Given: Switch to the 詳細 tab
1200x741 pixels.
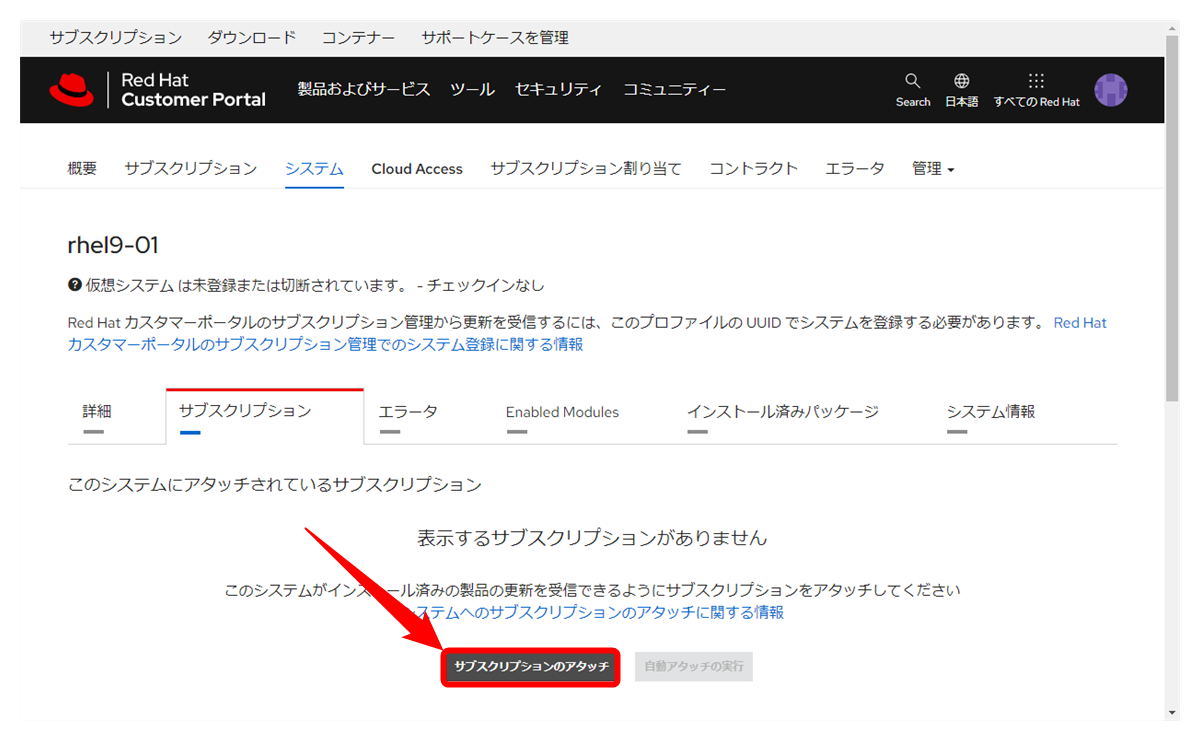Looking at the screenshot, I should 96,412.
